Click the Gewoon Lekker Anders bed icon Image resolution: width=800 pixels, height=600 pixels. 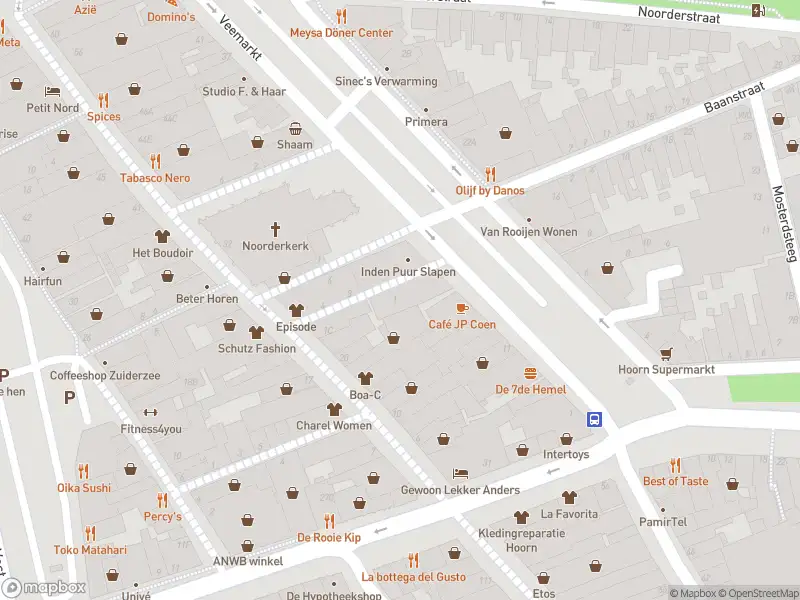point(460,474)
